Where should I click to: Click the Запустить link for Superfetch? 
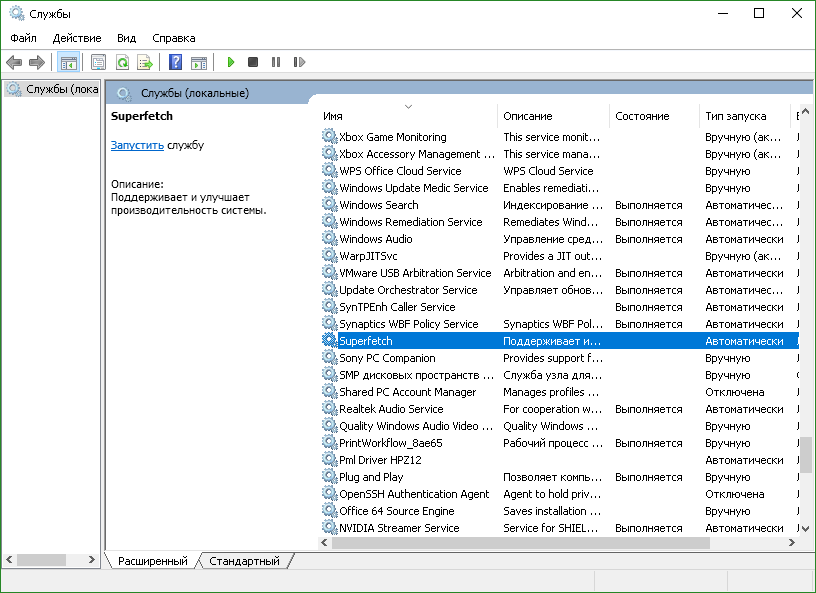coord(136,145)
